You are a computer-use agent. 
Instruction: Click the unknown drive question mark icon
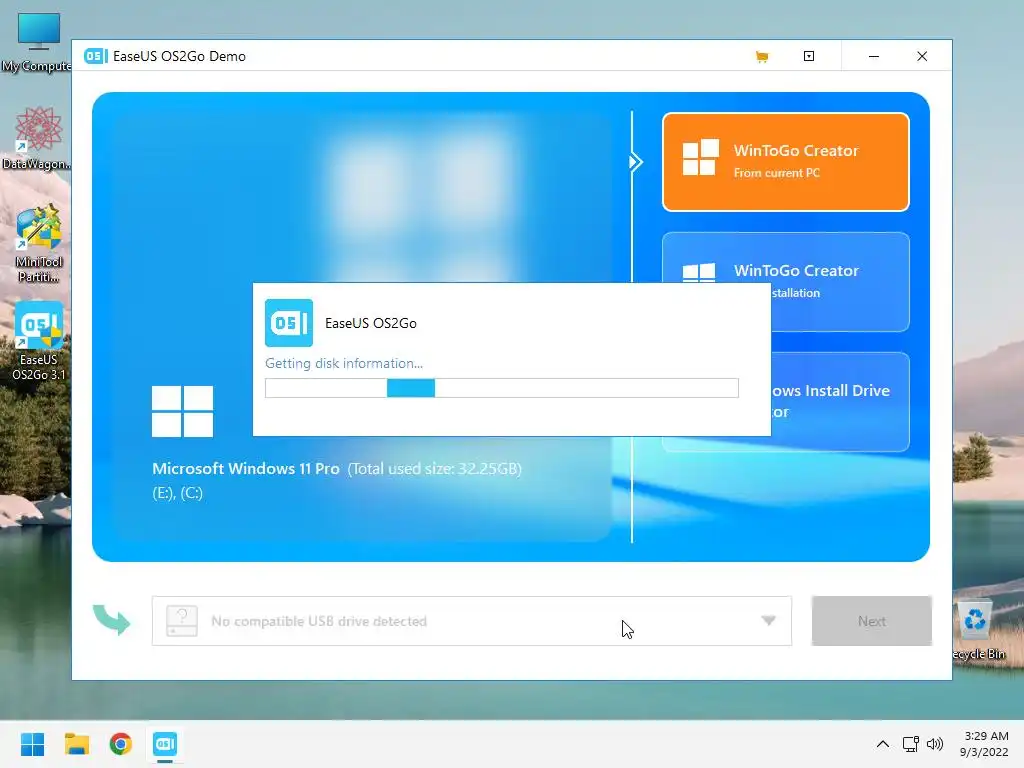(182, 620)
